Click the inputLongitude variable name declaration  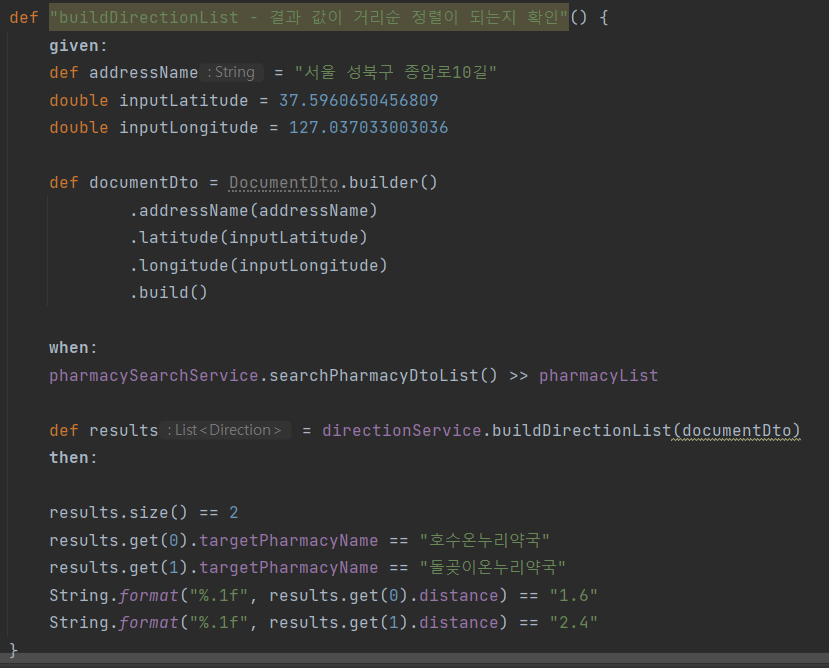(x=188, y=127)
